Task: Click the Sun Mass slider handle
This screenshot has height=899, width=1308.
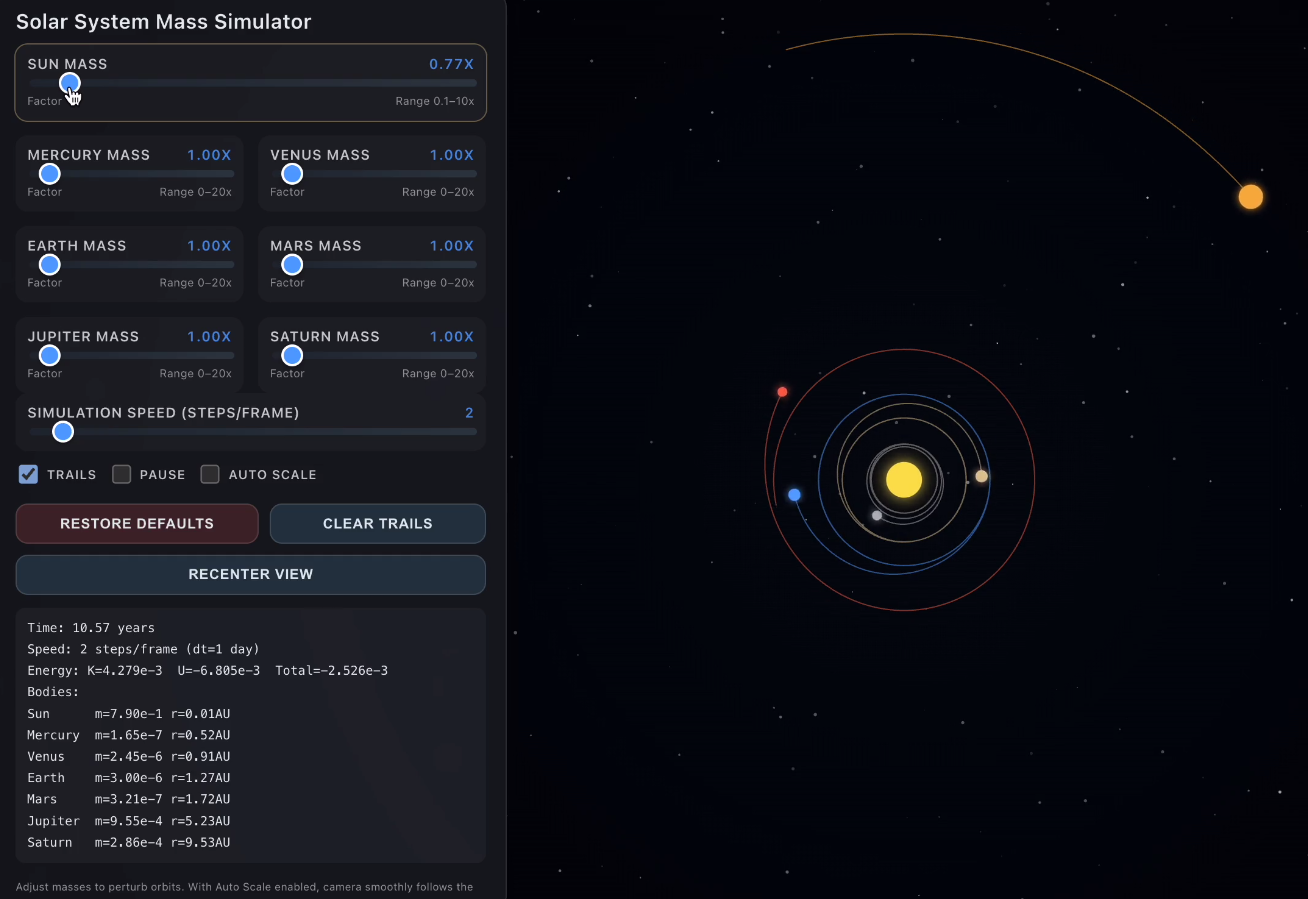Action: 69,83
